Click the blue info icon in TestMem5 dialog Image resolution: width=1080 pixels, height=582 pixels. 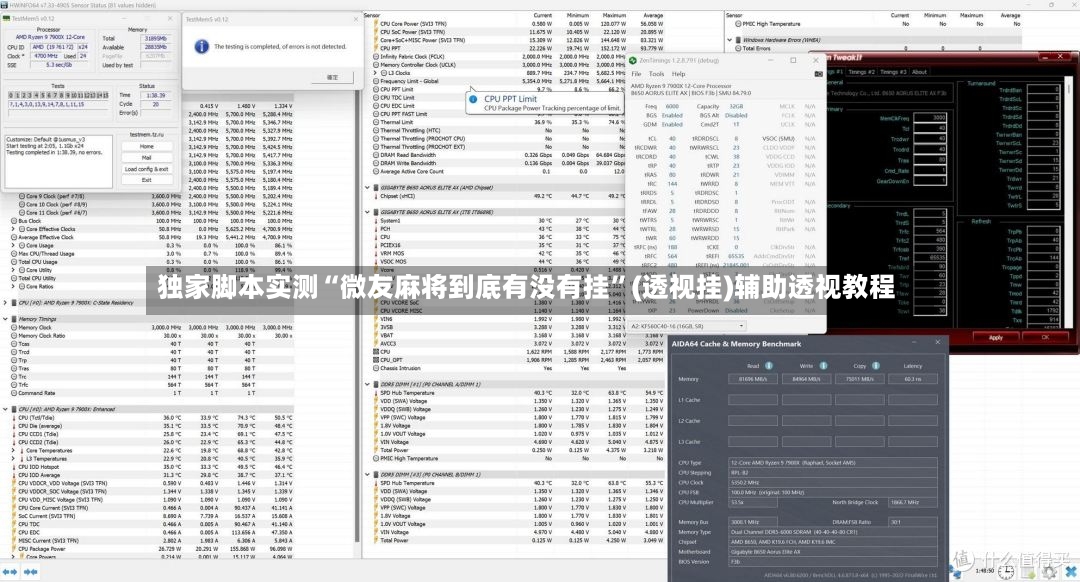(201, 46)
